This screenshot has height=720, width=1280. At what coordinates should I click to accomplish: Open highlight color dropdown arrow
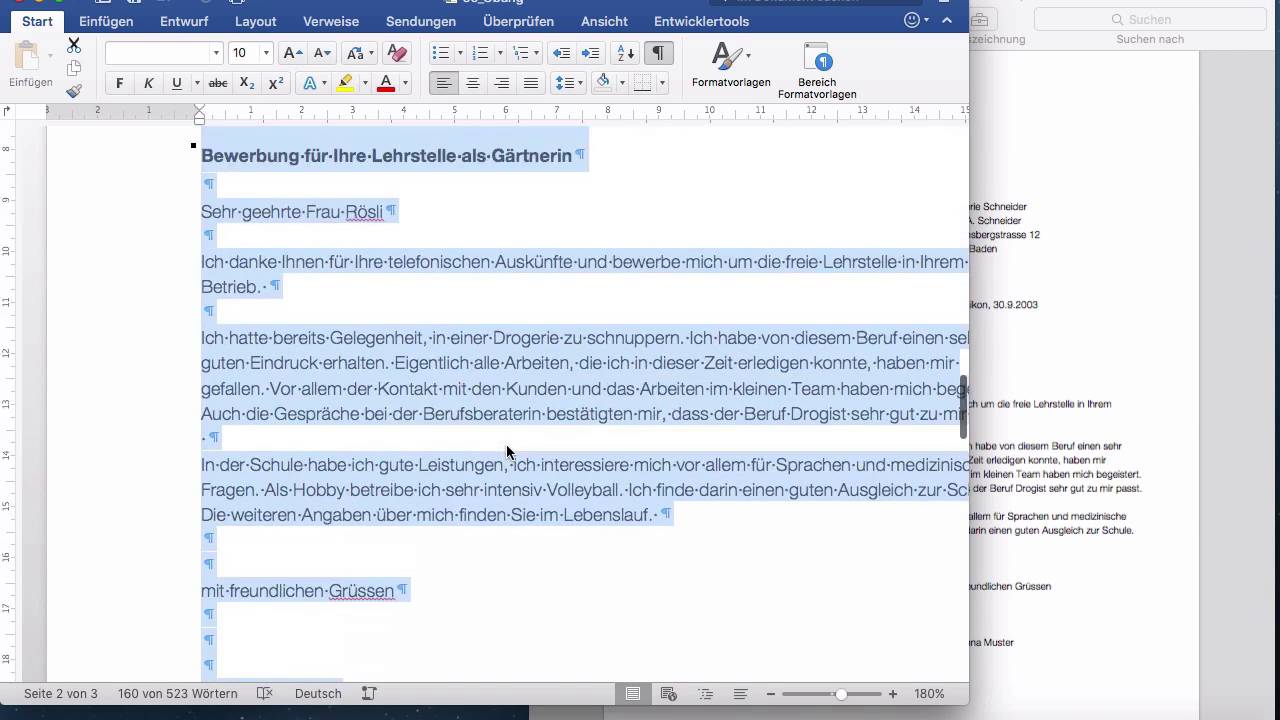[364, 84]
